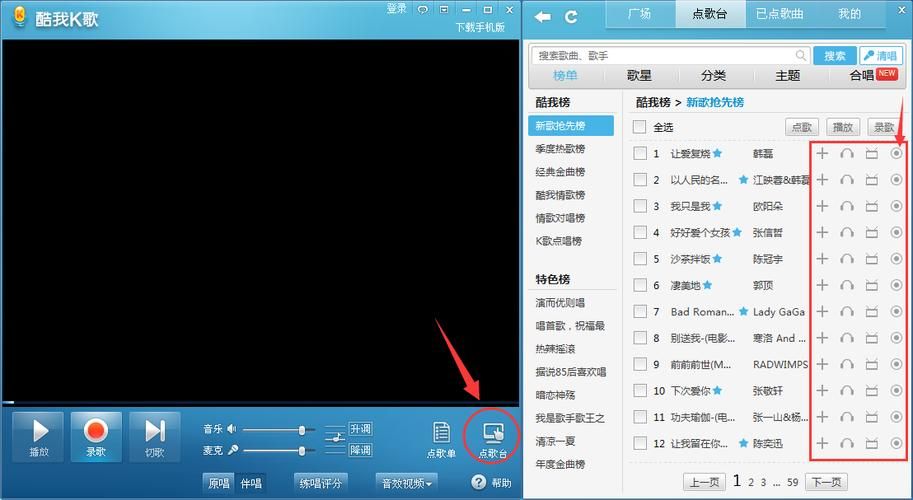Click the MV icon for 沙茶拌饭
Image resolution: width=913 pixels, height=500 pixels.
coord(871,259)
